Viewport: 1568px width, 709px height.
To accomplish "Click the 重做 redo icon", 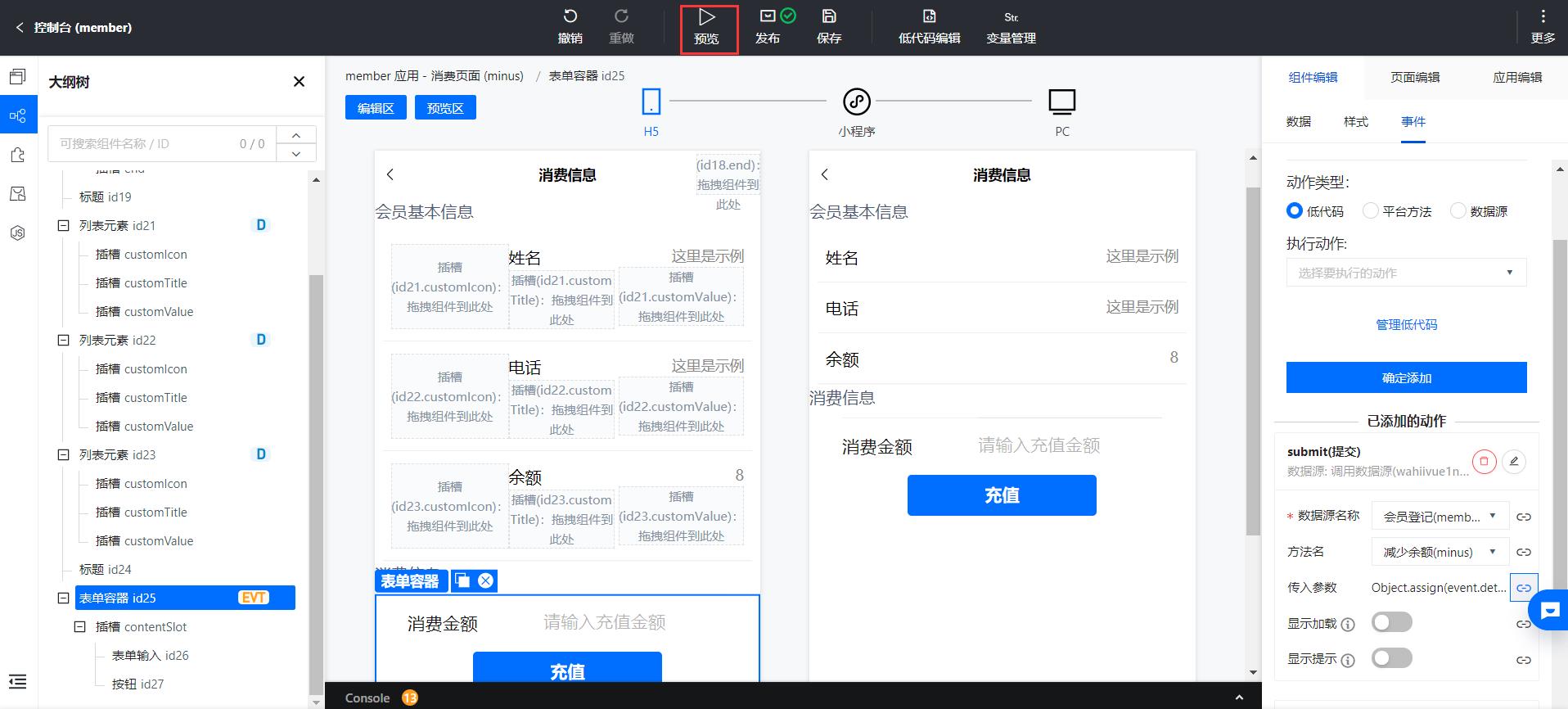I will [621, 16].
